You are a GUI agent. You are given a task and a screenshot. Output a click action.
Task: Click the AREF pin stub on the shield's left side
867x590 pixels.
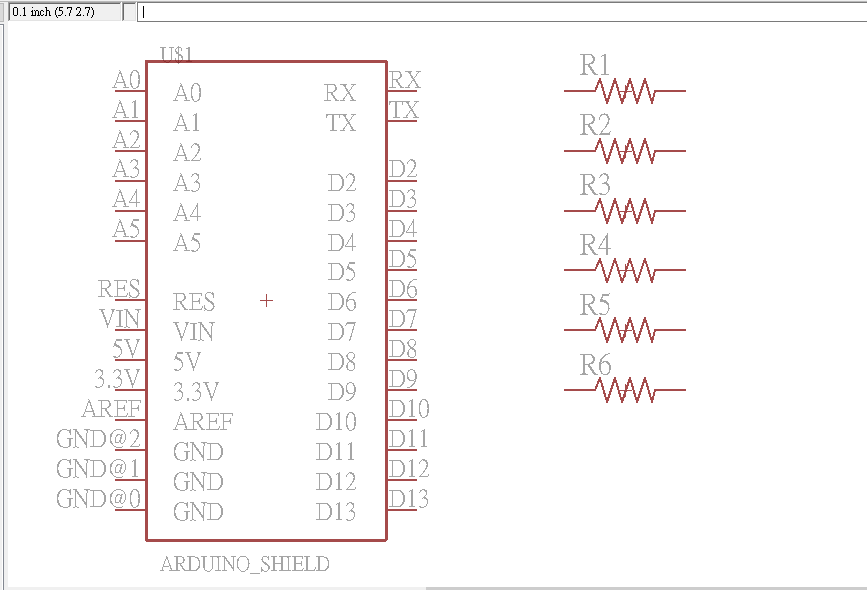(130, 420)
